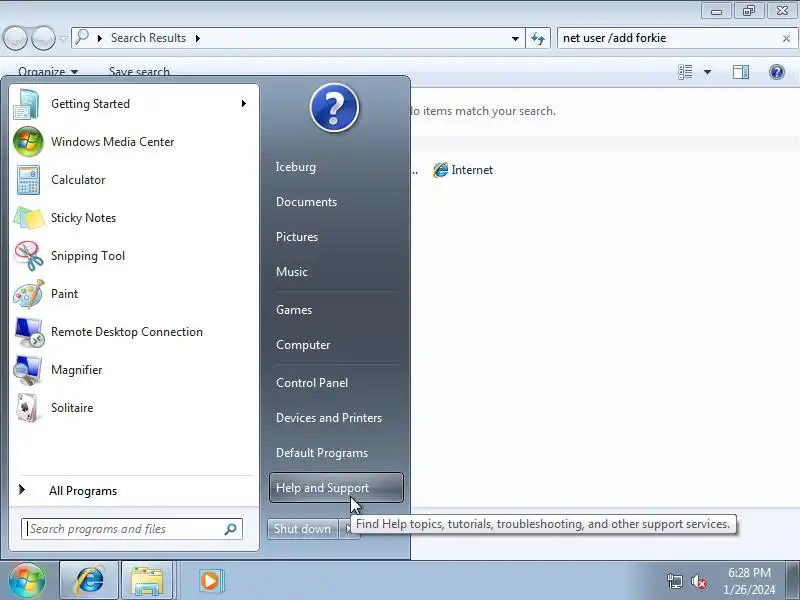
Task: Open the Paint palette icon
Action: (x=28, y=294)
